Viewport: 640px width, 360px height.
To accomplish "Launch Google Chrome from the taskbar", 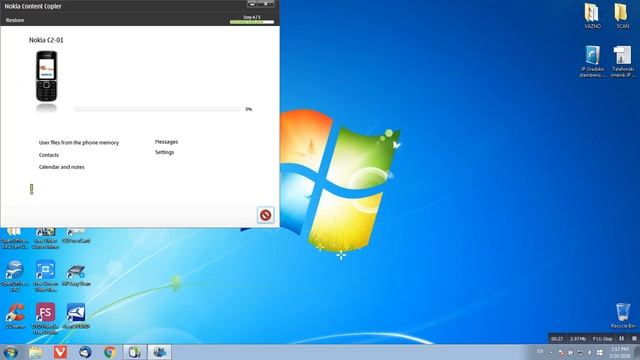I will point(110,352).
